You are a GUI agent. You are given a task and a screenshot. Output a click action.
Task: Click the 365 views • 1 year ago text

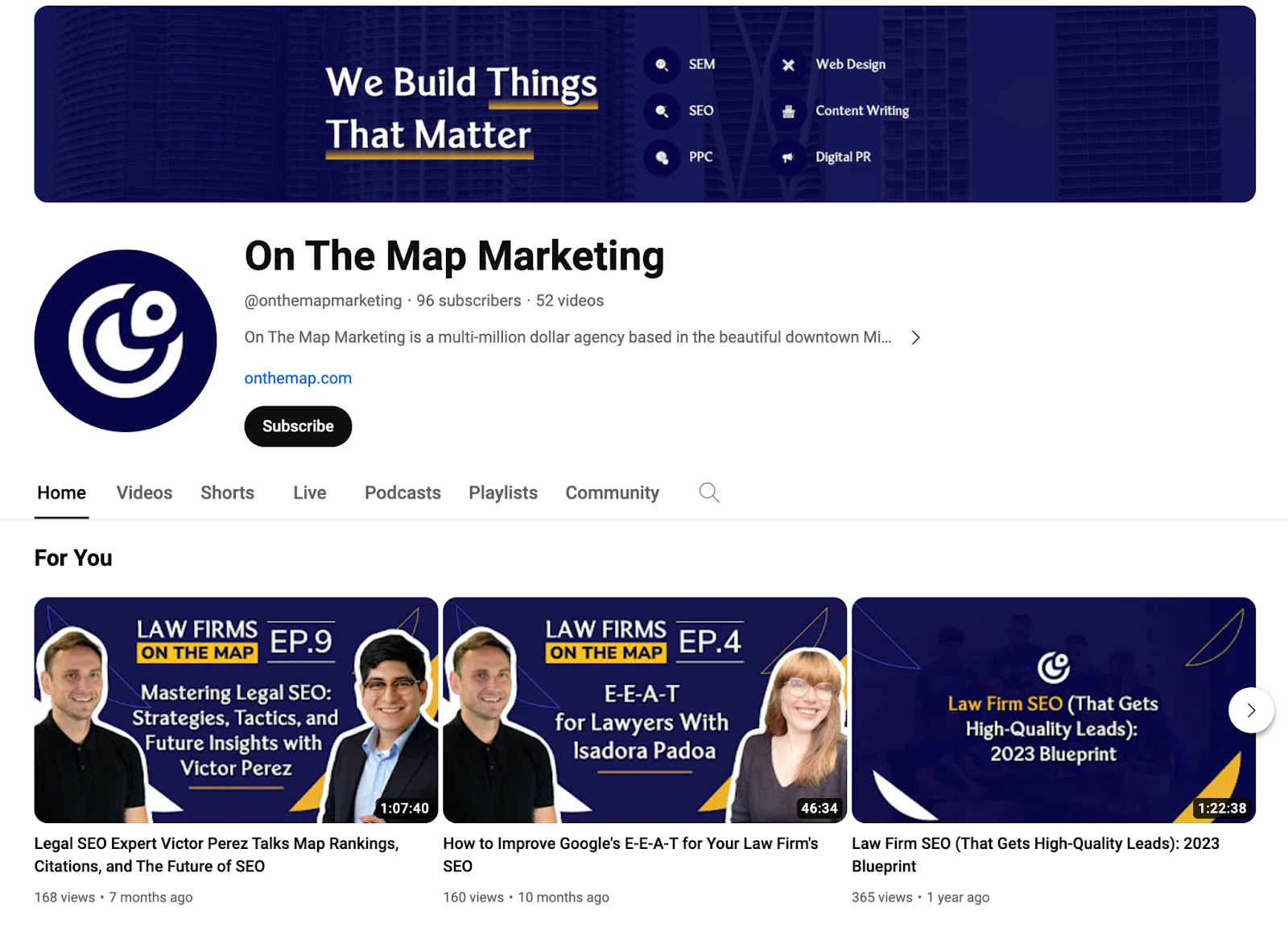pyautogui.click(x=921, y=897)
